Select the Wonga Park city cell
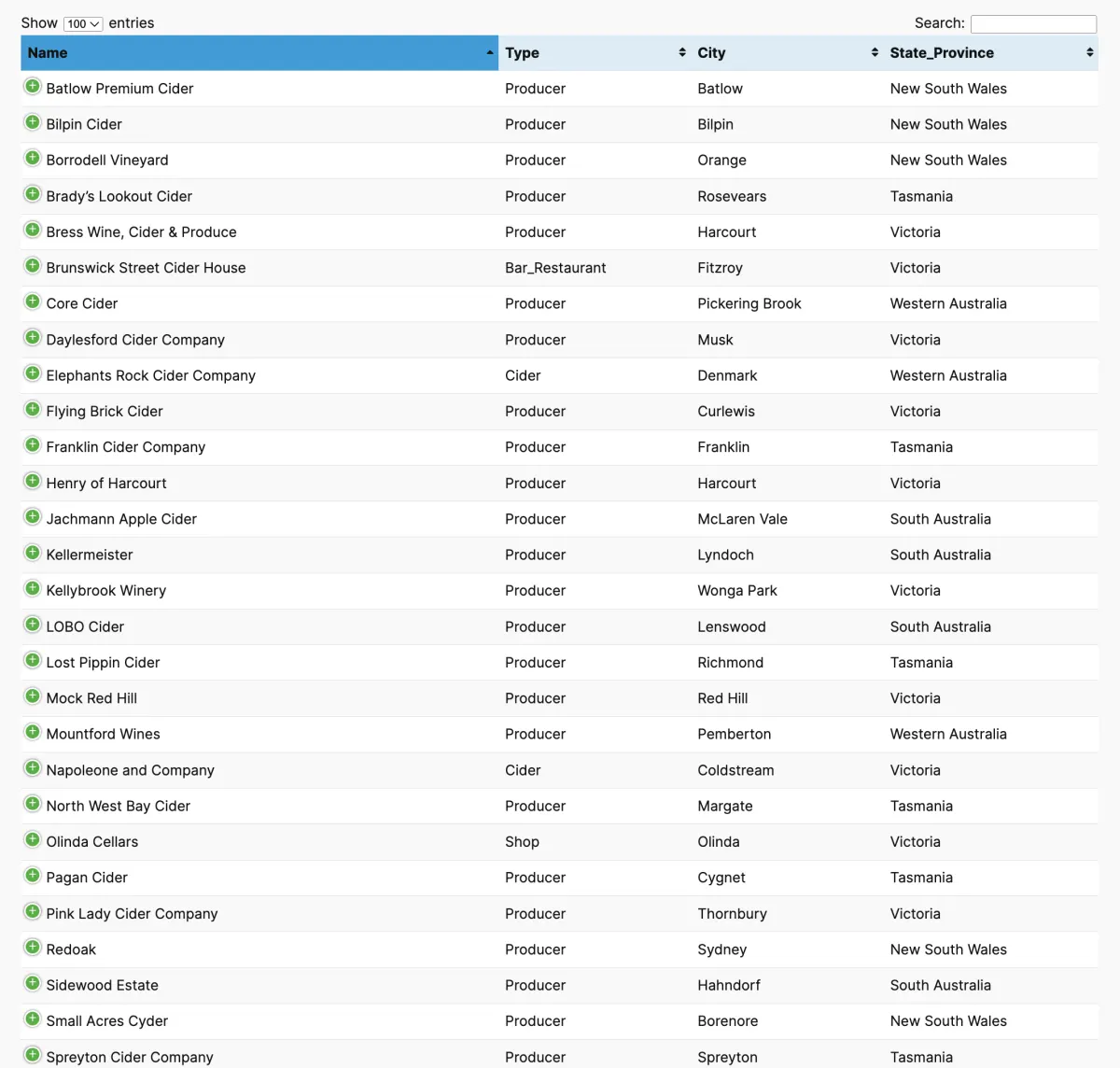 (737, 591)
